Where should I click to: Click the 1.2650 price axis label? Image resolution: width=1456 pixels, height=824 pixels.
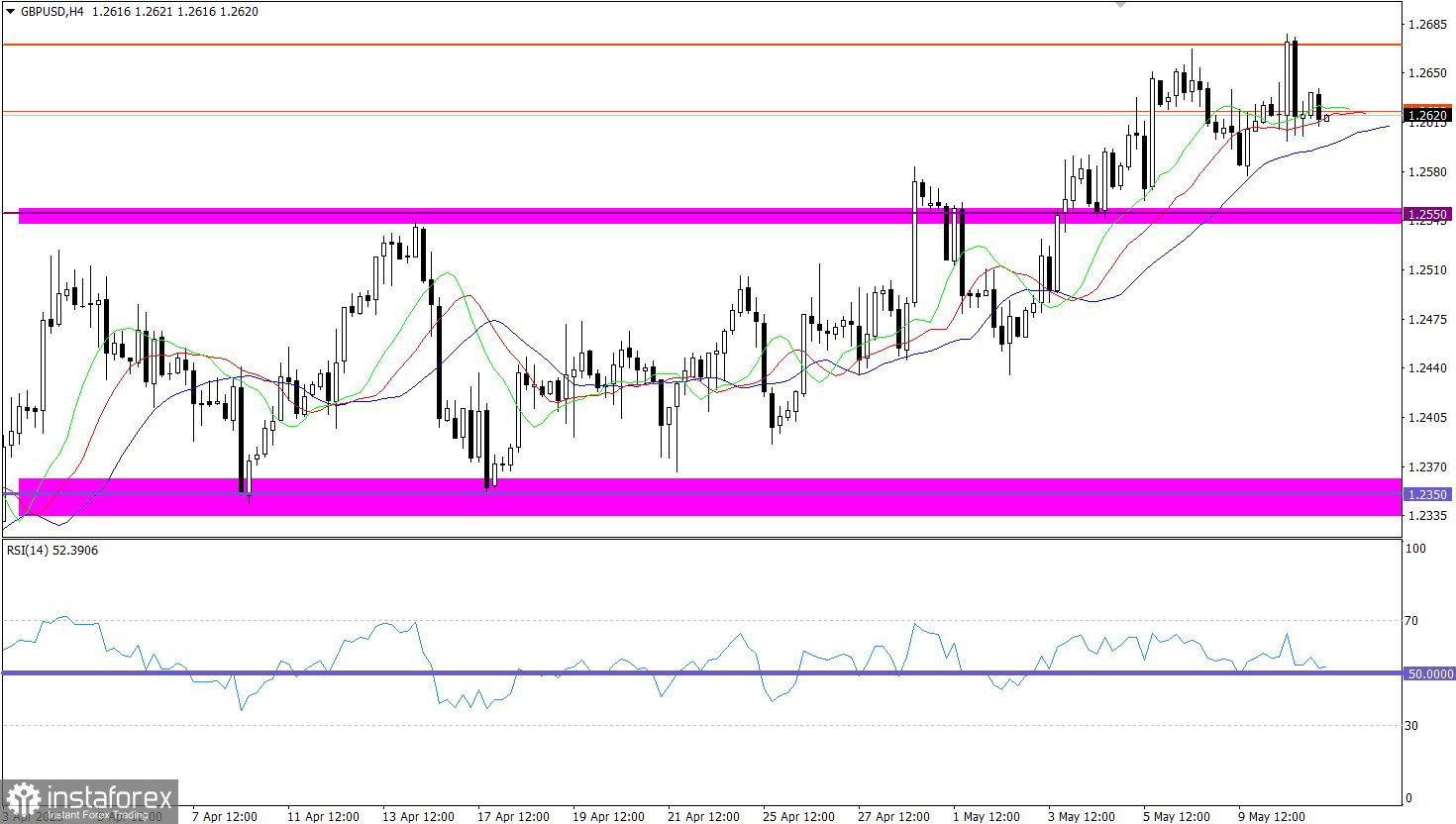tap(1426, 73)
